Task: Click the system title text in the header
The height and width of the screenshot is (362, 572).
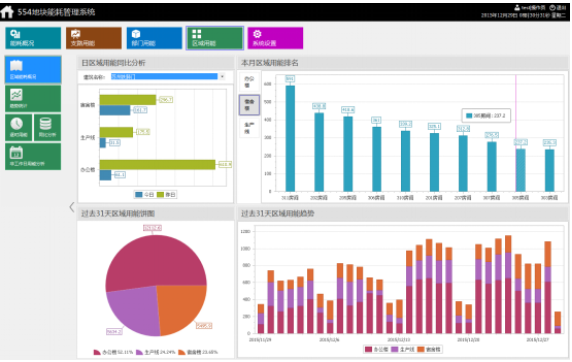Action: pos(56,12)
